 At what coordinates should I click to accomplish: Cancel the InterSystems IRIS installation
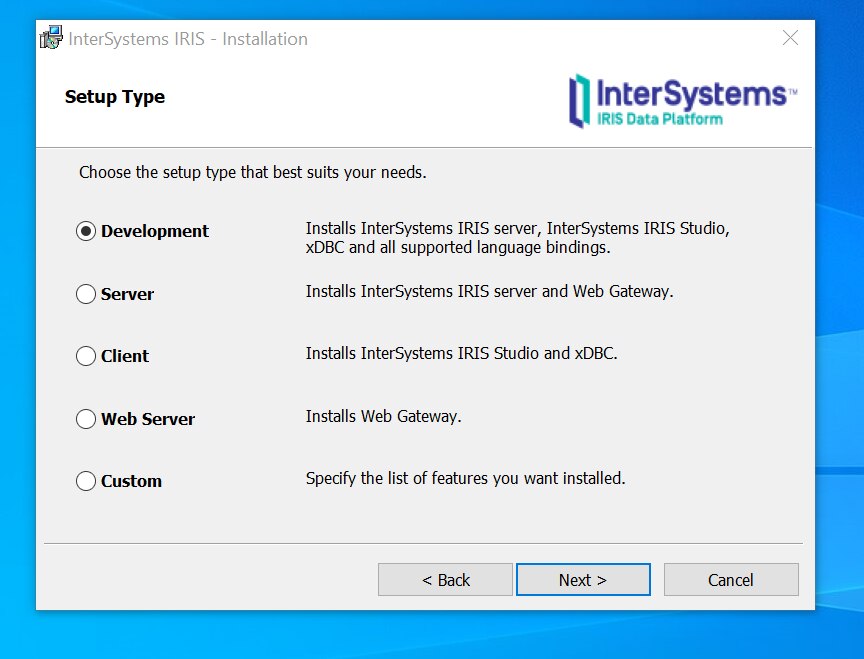(x=731, y=579)
